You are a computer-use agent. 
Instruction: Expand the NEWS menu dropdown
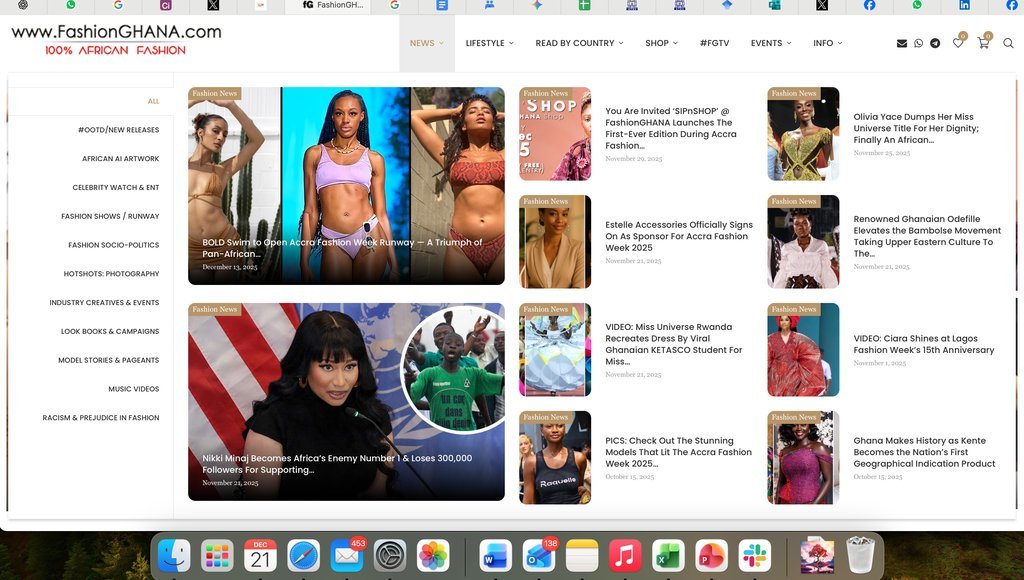click(x=426, y=43)
